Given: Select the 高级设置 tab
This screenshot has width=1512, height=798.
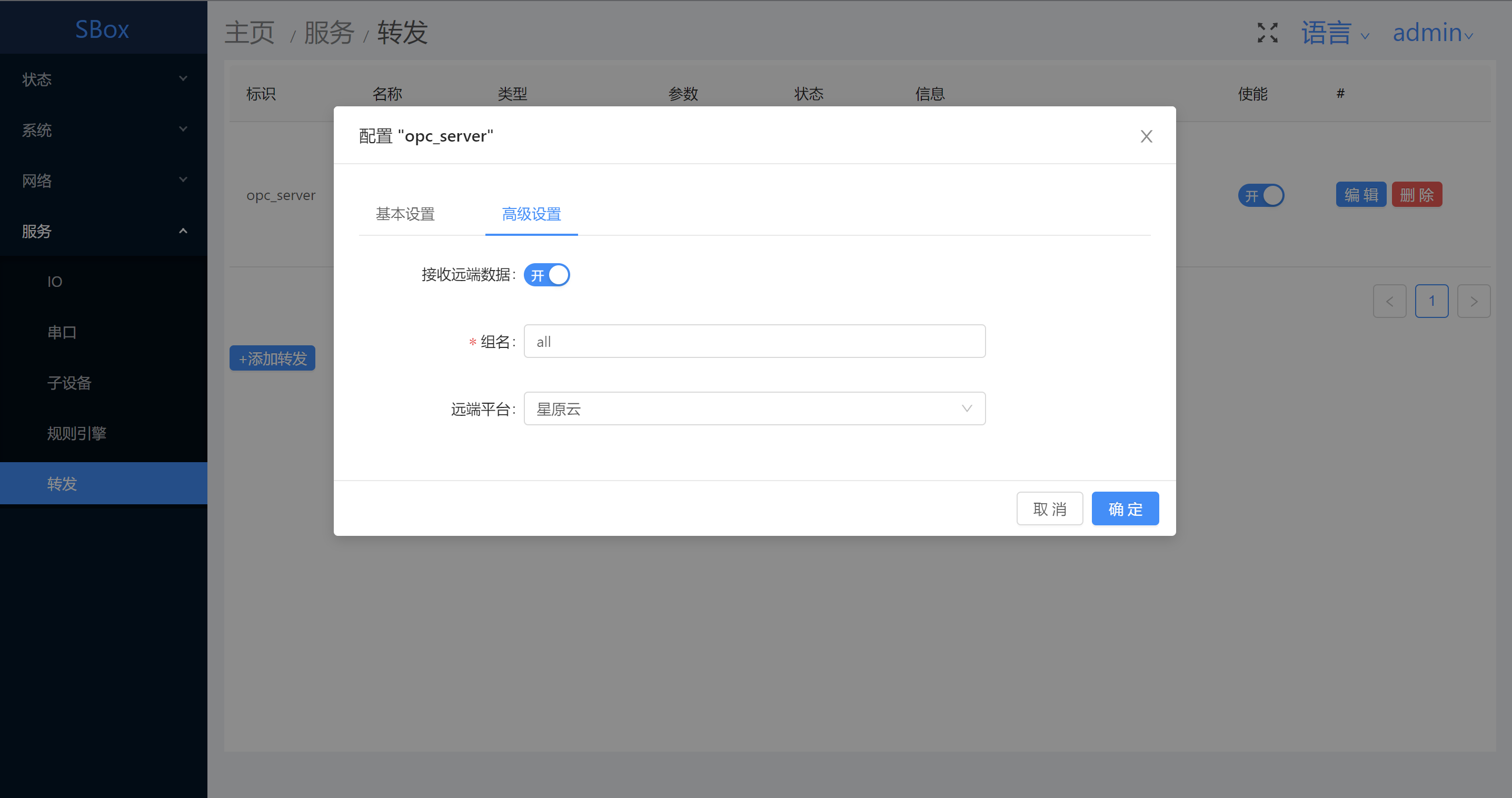Looking at the screenshot, I should click(x=531, y=214).
